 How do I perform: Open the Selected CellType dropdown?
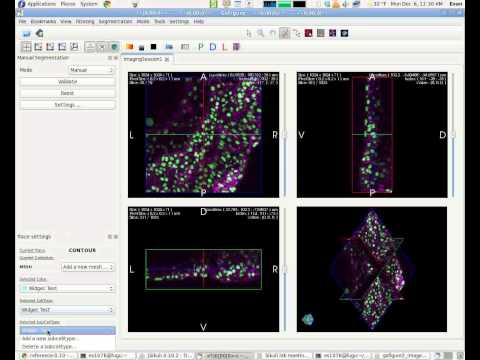pos(68,310)
